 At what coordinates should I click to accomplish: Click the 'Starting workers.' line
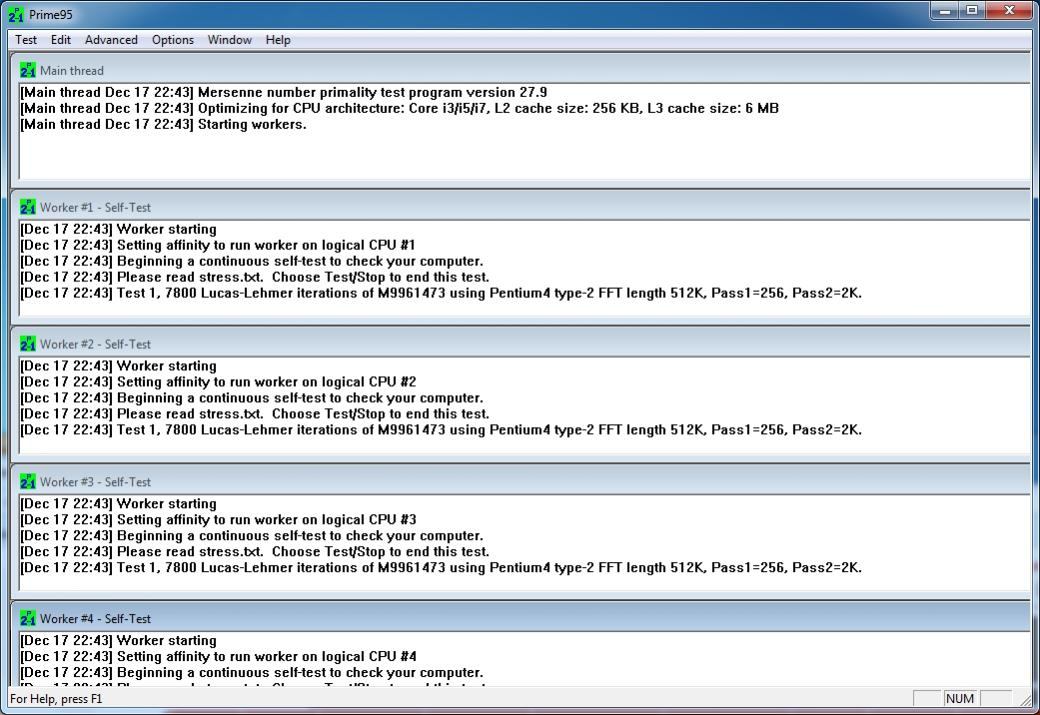pyautogui.click(x=163, y=124)
